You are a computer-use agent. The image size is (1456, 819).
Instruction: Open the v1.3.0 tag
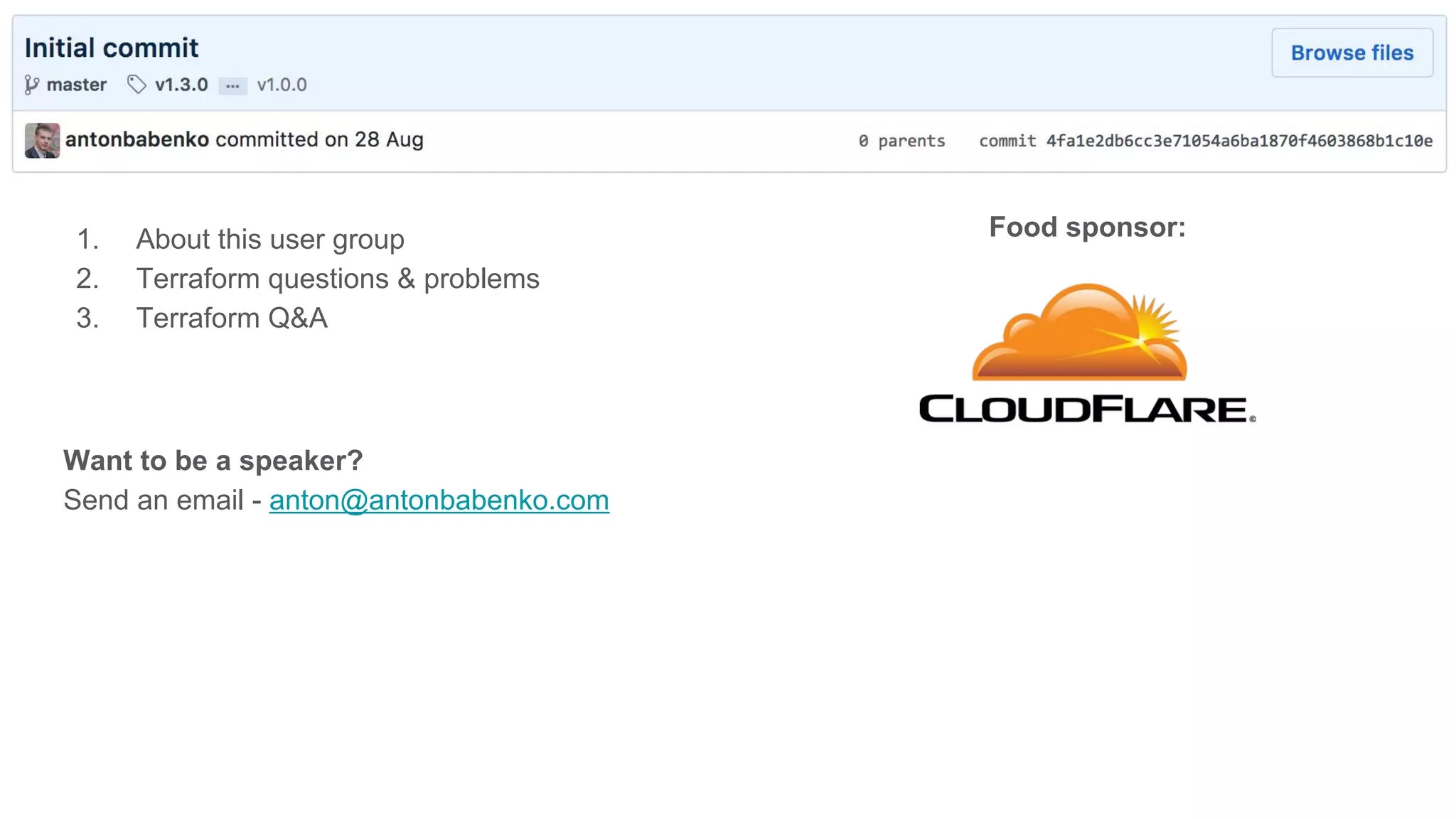[181, 85]
